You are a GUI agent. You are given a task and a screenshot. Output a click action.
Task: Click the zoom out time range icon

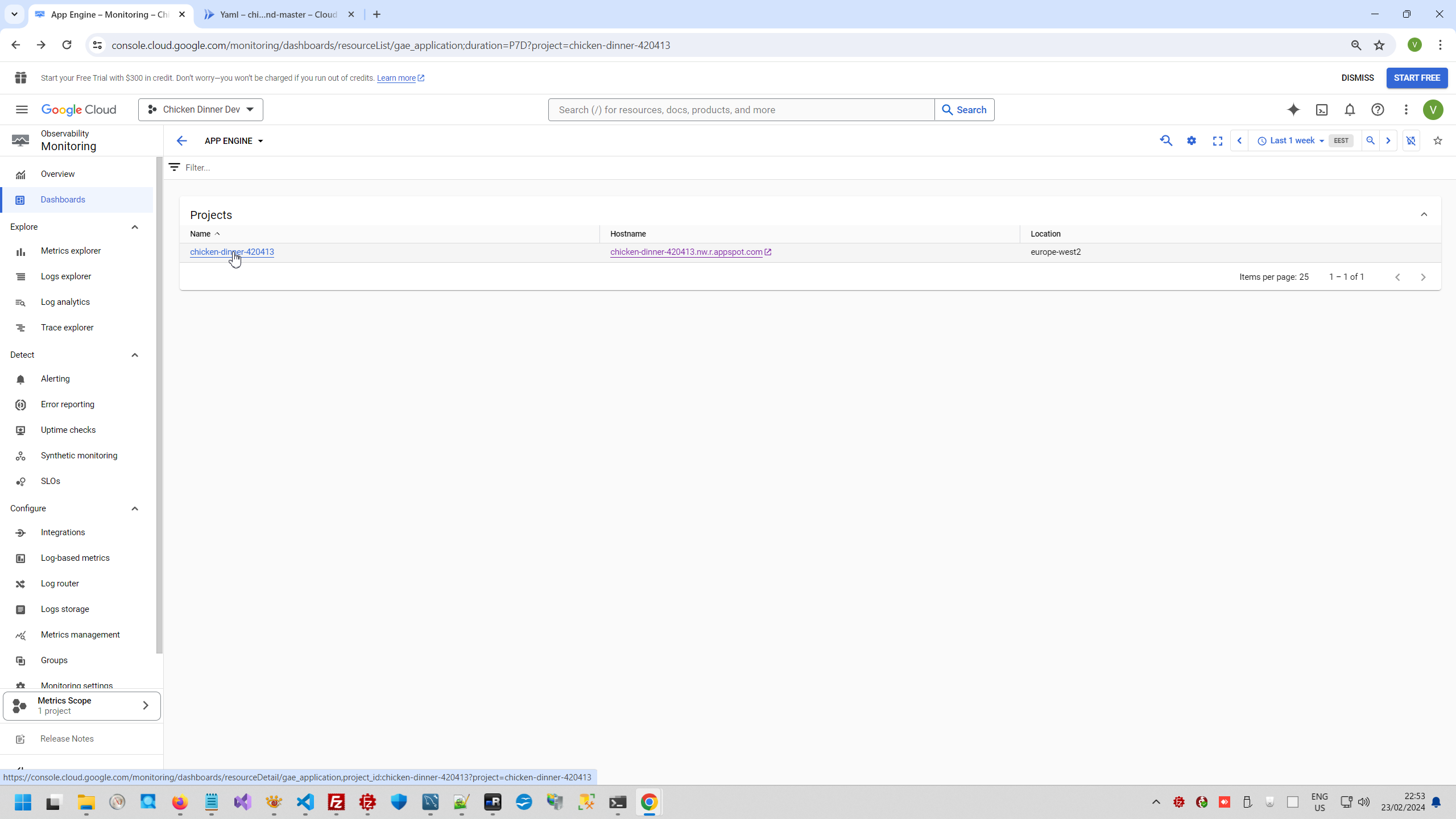pyautogui.click(x=1371, y=140)
